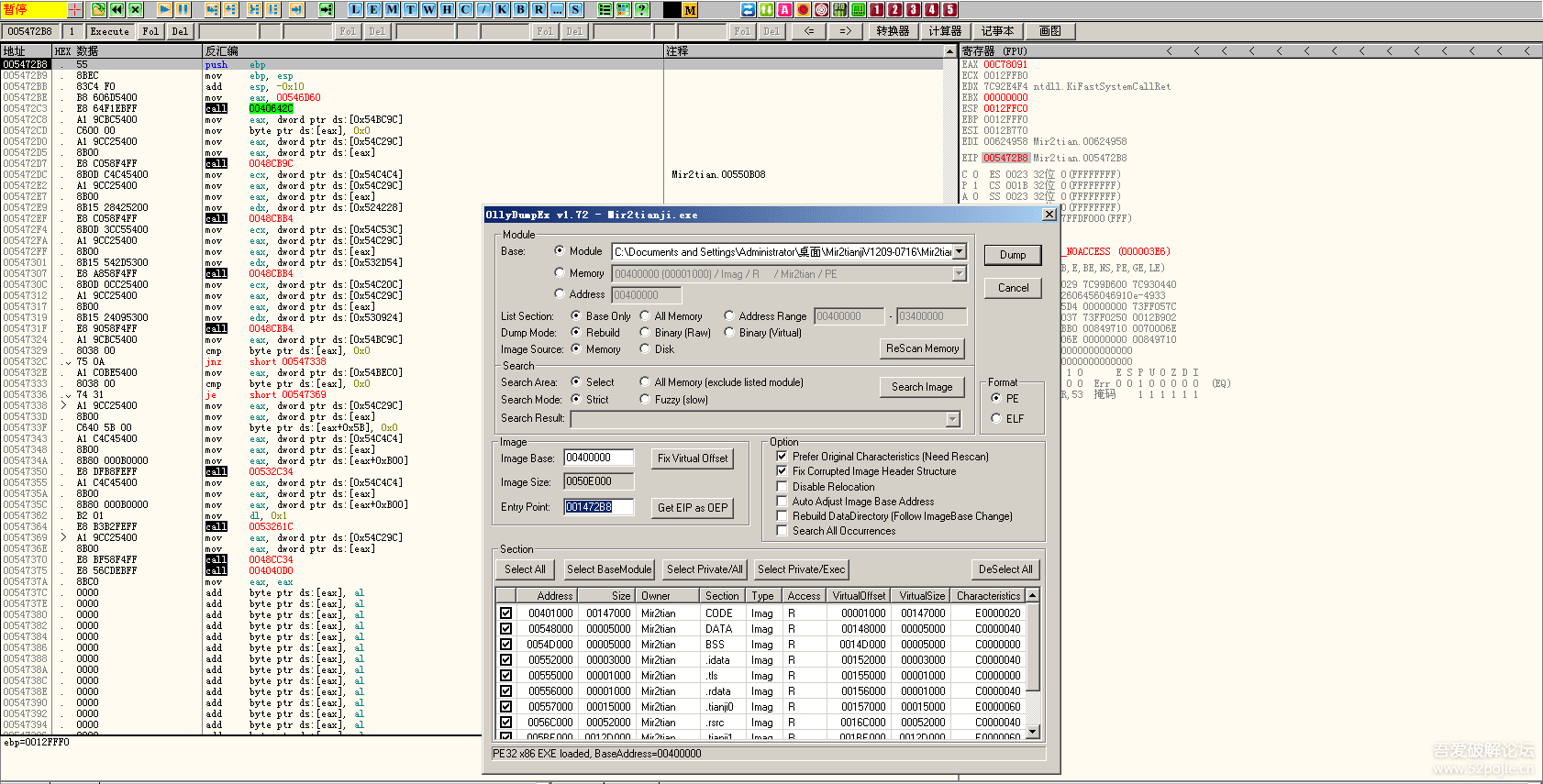Image resolution: width=1543 pixels, height=784 pixels.
Task: Click the Execute button in command bar
Action: click(x=109, y=31)
